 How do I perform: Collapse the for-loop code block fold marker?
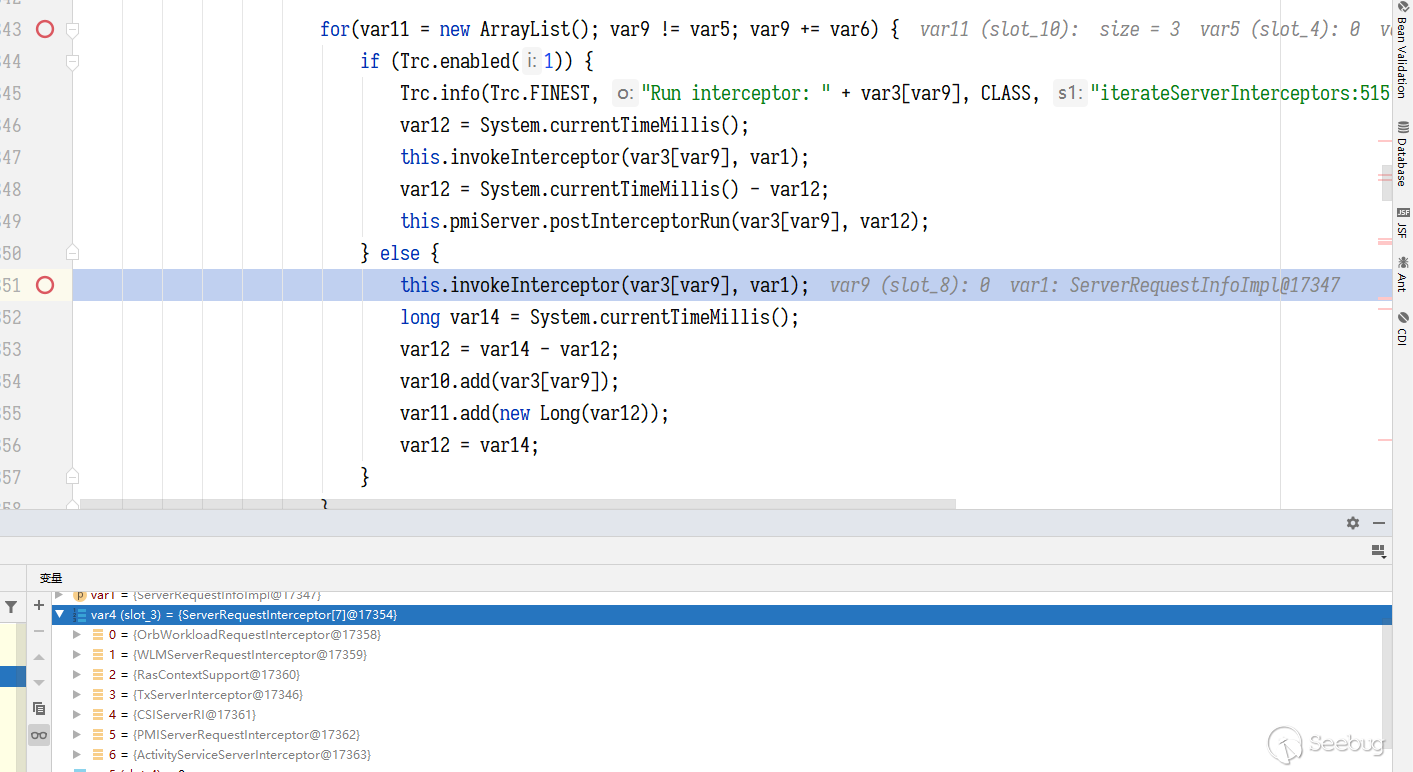click(72, 30)
